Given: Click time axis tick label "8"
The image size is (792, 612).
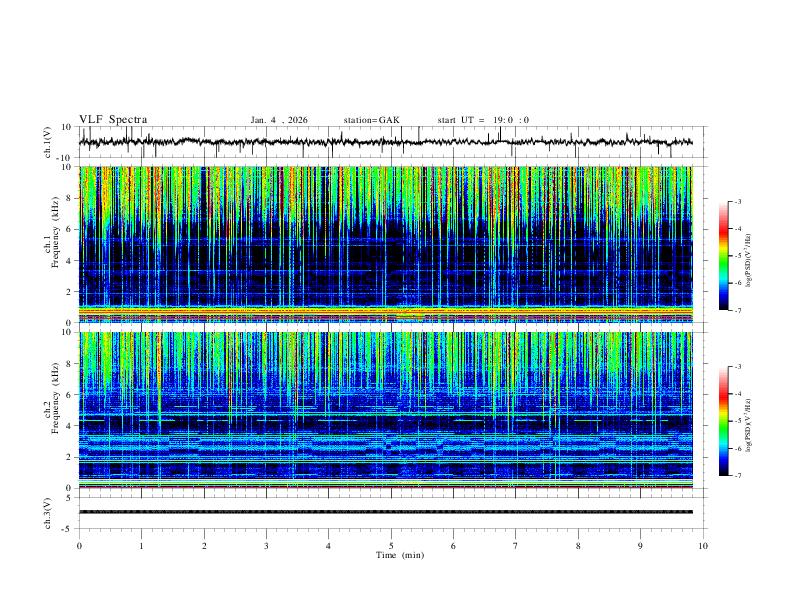Looking at the screenshot, I should tap(578, 546).
